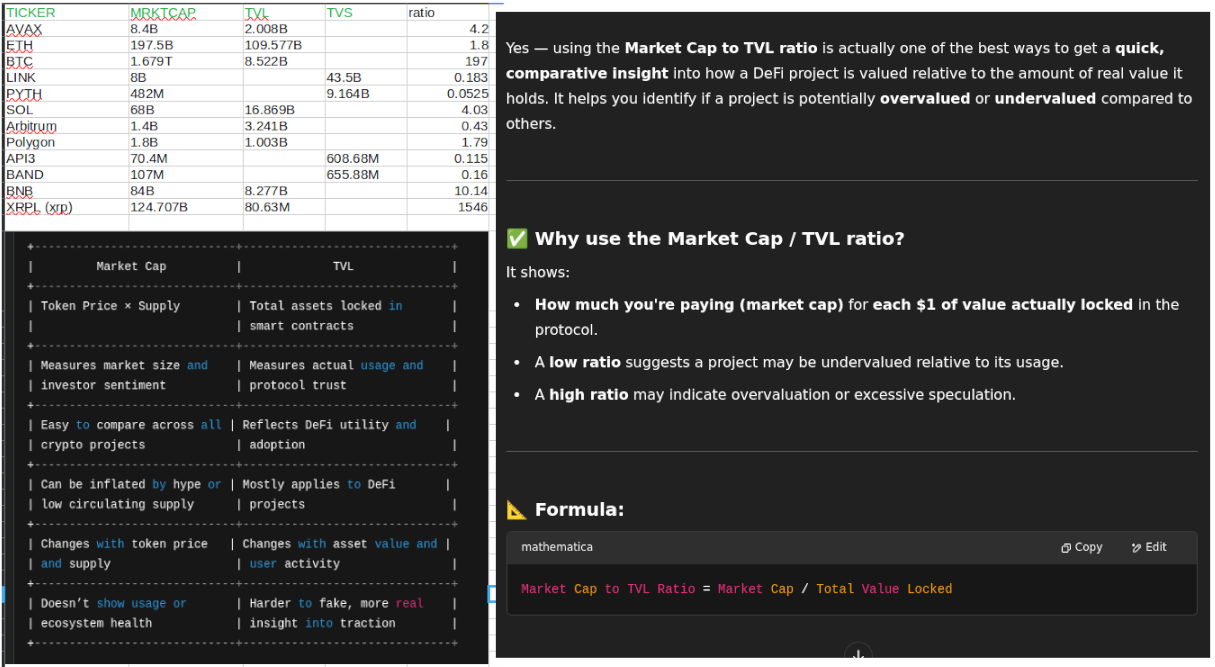The width and height of the screenshot is (1215, 667).
Task: Click the 8.522B TVL cell for BTC
Action: (283, 61)
